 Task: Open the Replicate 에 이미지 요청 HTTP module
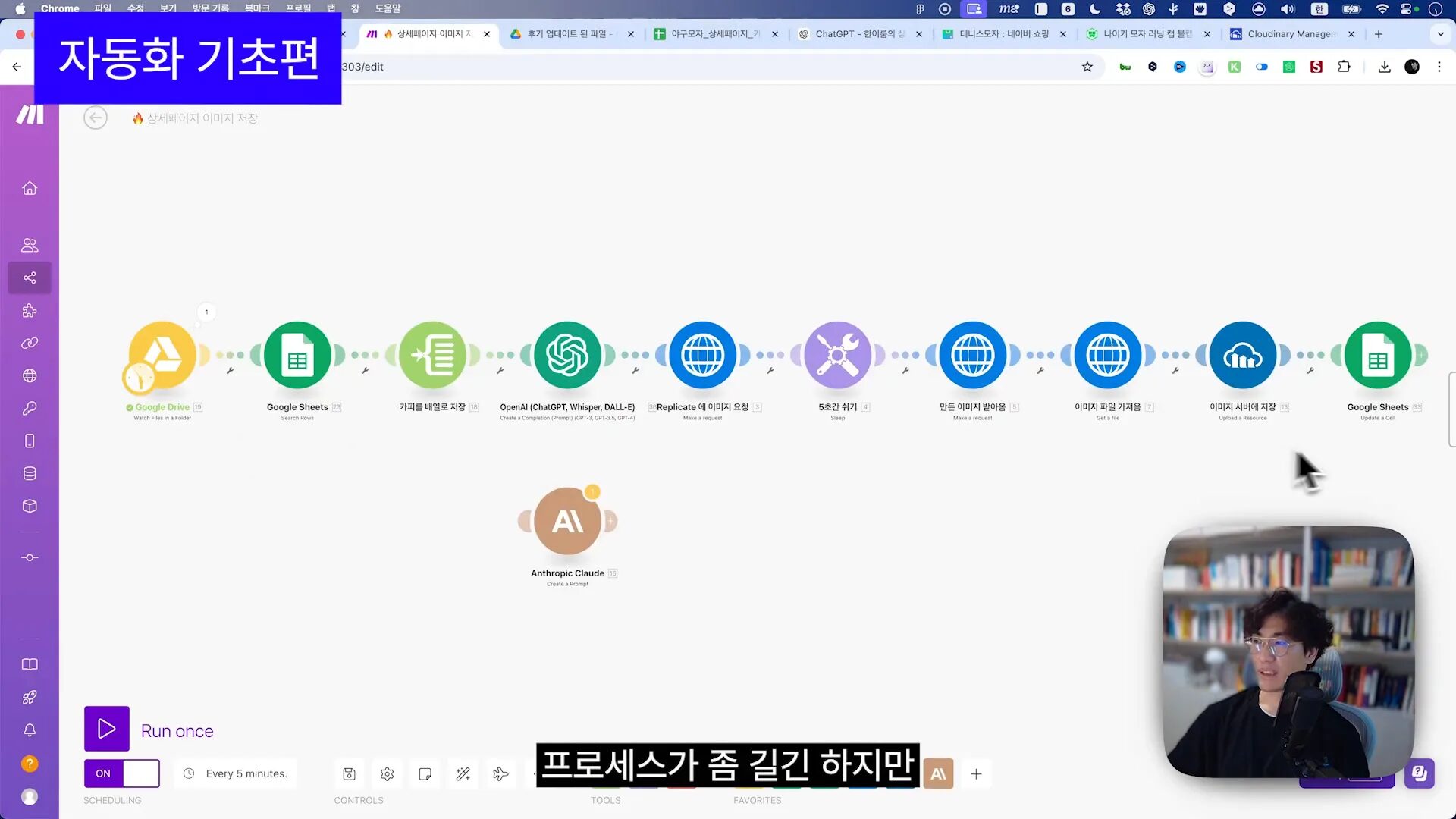[702, 354]
